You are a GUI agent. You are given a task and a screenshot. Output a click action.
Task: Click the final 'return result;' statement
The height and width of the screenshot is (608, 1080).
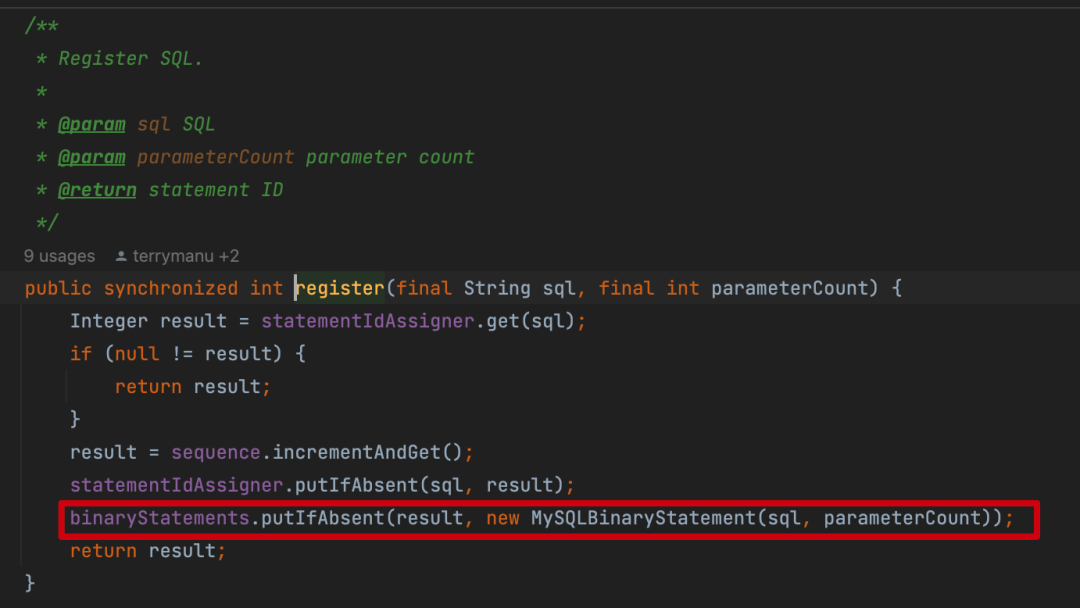point(148,551)
